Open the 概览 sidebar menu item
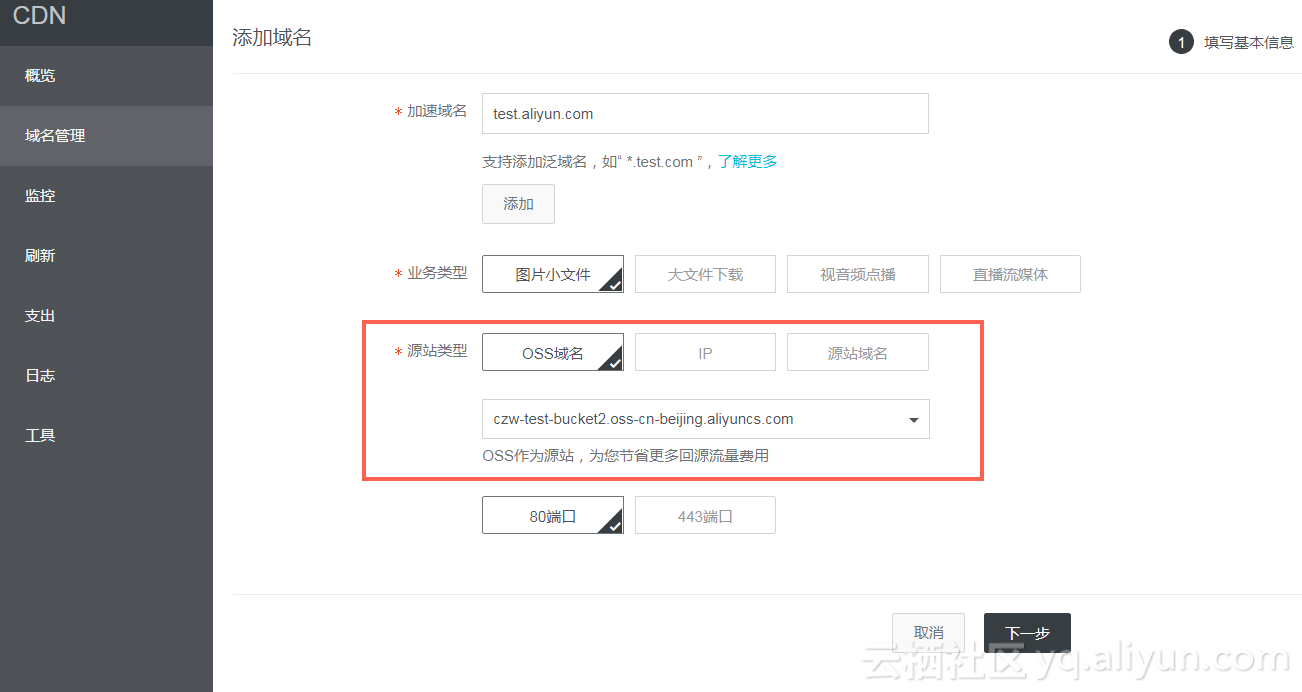 pos(106,76)
